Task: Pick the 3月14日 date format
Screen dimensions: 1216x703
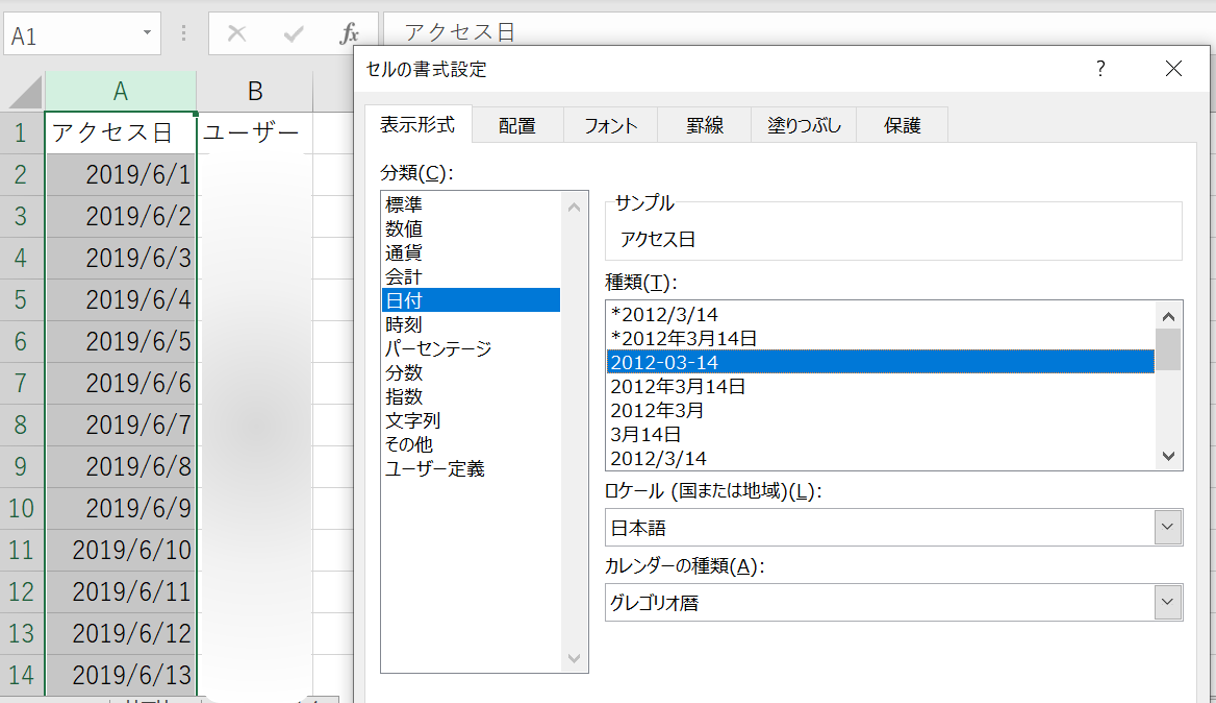Action: click(646, 435)
